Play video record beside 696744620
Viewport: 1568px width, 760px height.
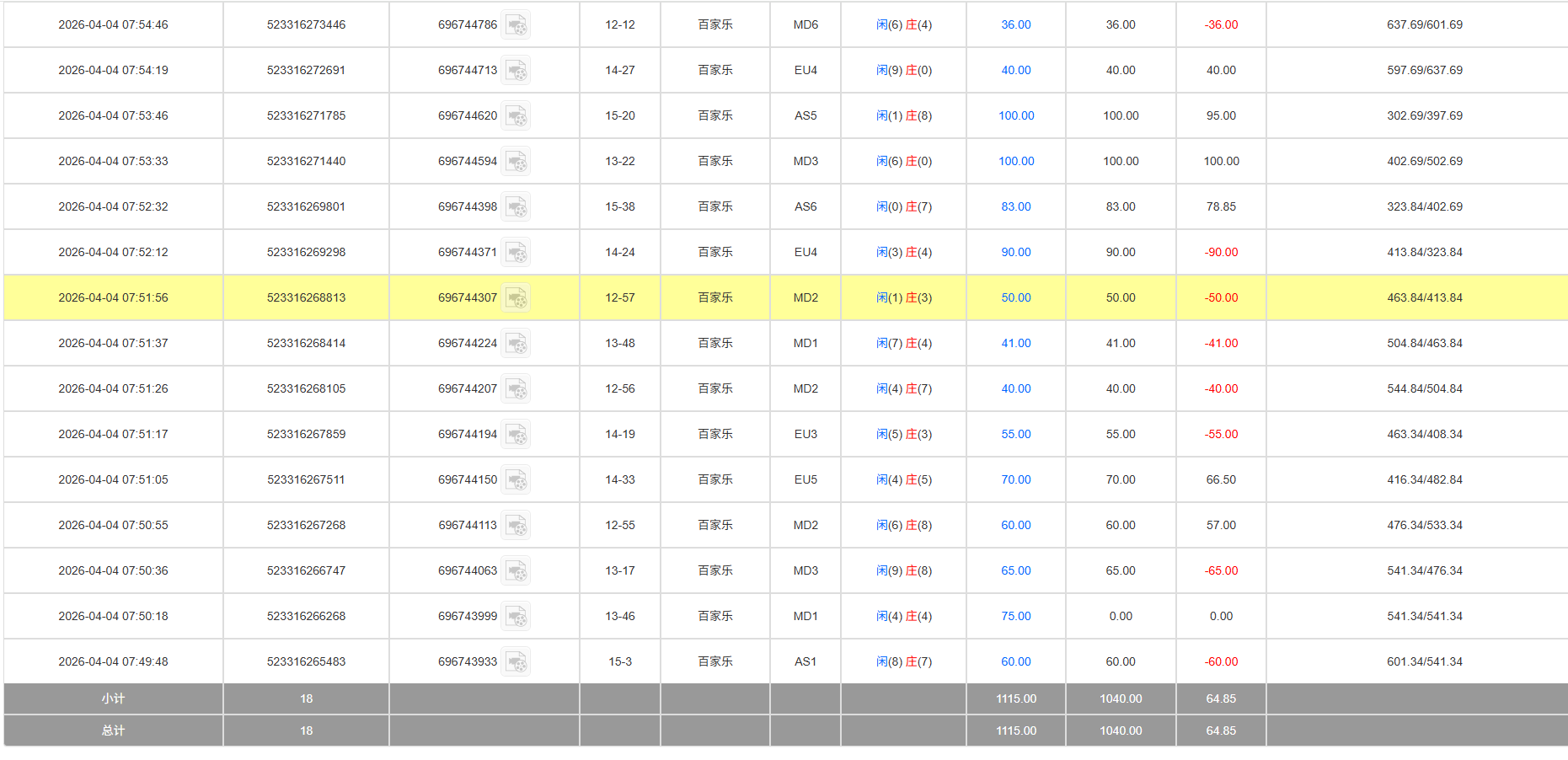click(x=516, y=116)
